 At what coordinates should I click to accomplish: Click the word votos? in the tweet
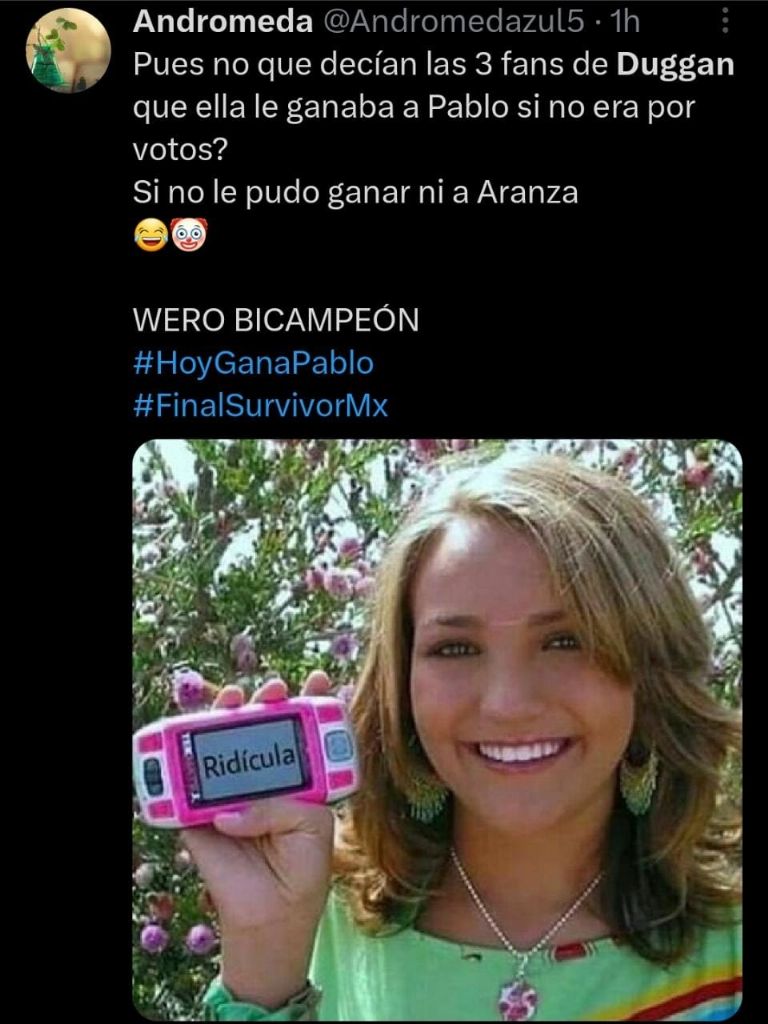(180, 150)
